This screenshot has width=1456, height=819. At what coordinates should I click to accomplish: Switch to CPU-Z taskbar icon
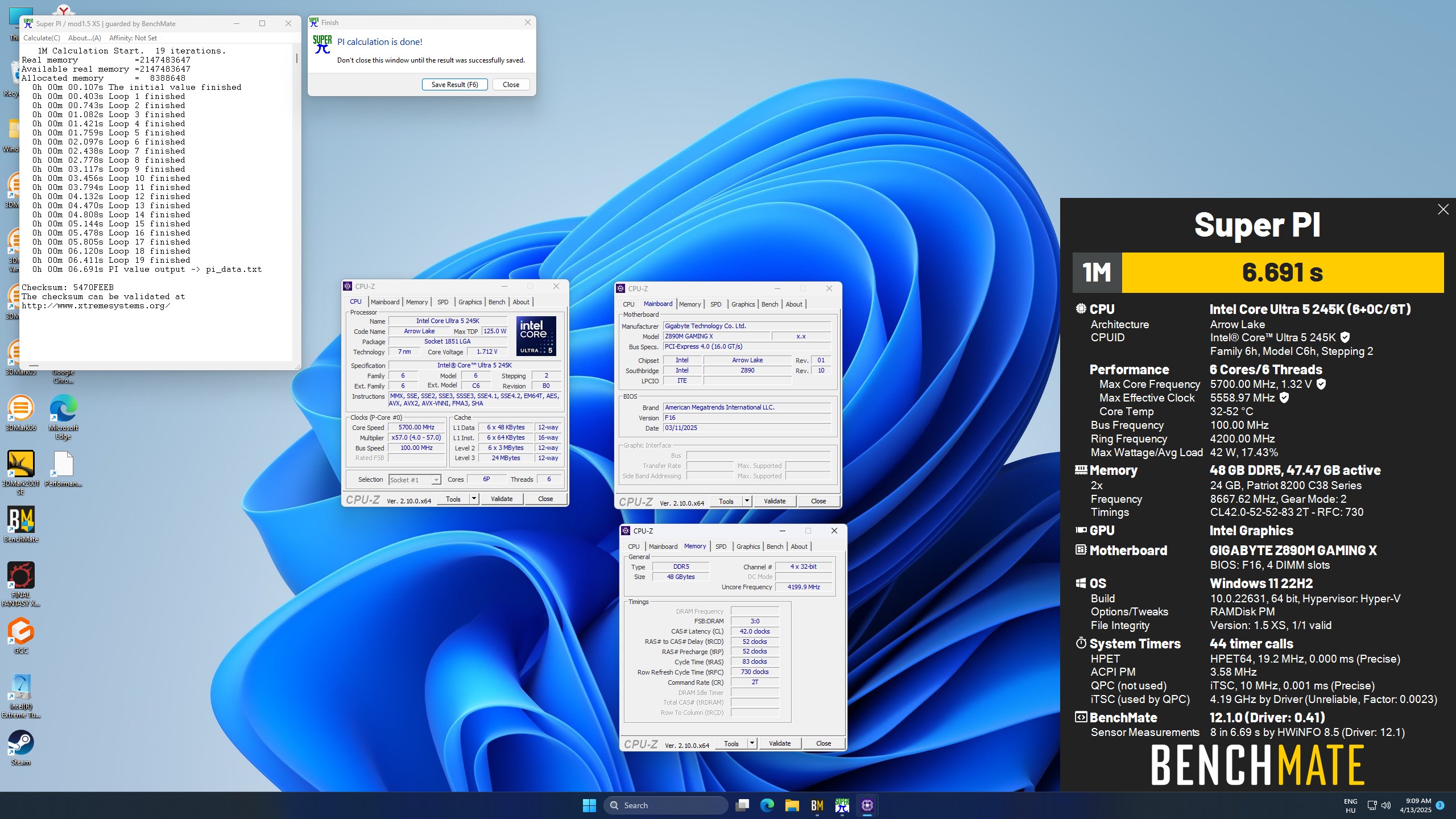tap(867, 805)
